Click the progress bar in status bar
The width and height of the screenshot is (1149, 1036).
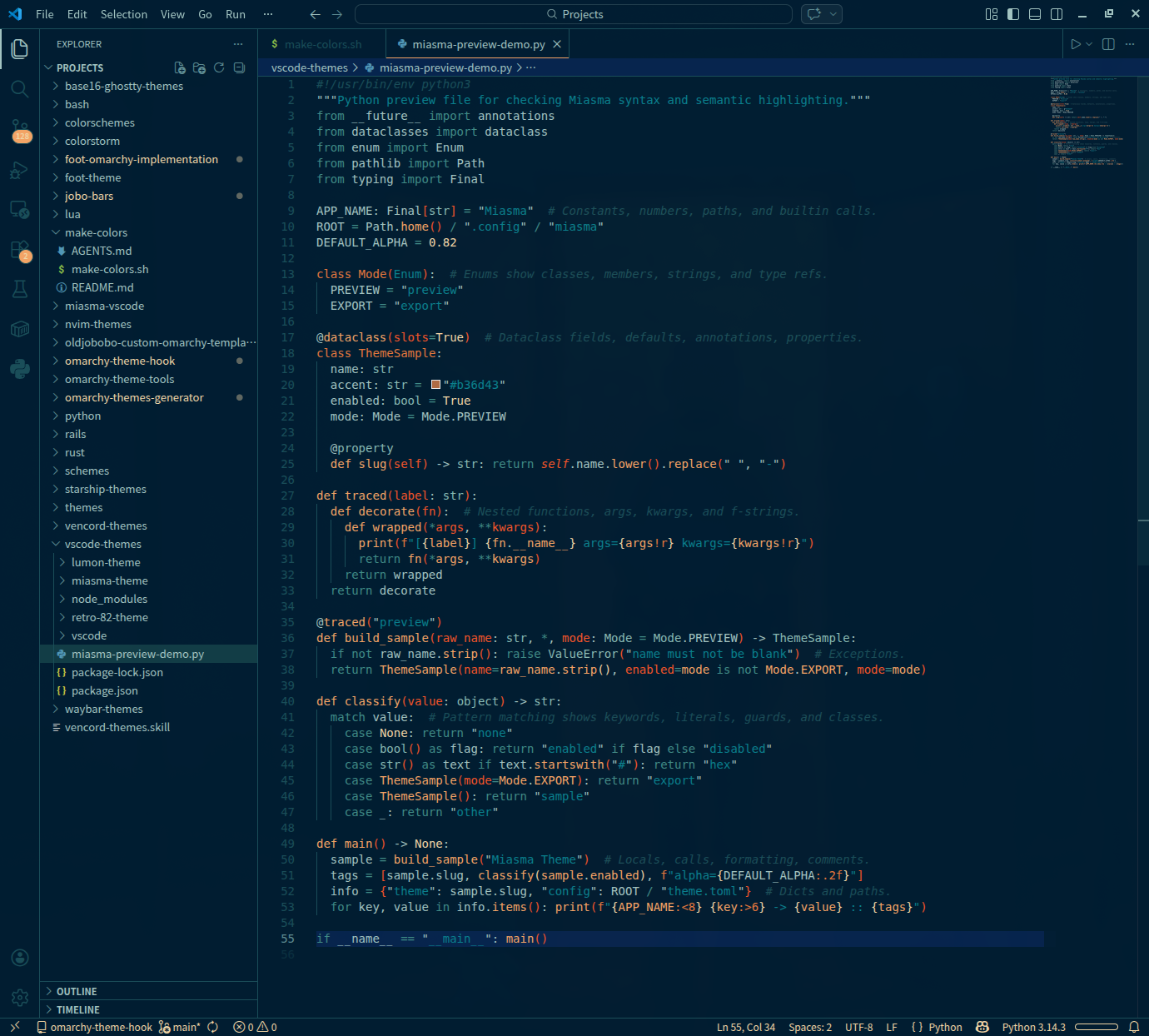pyautogui.click(x=1096, y=1027)
